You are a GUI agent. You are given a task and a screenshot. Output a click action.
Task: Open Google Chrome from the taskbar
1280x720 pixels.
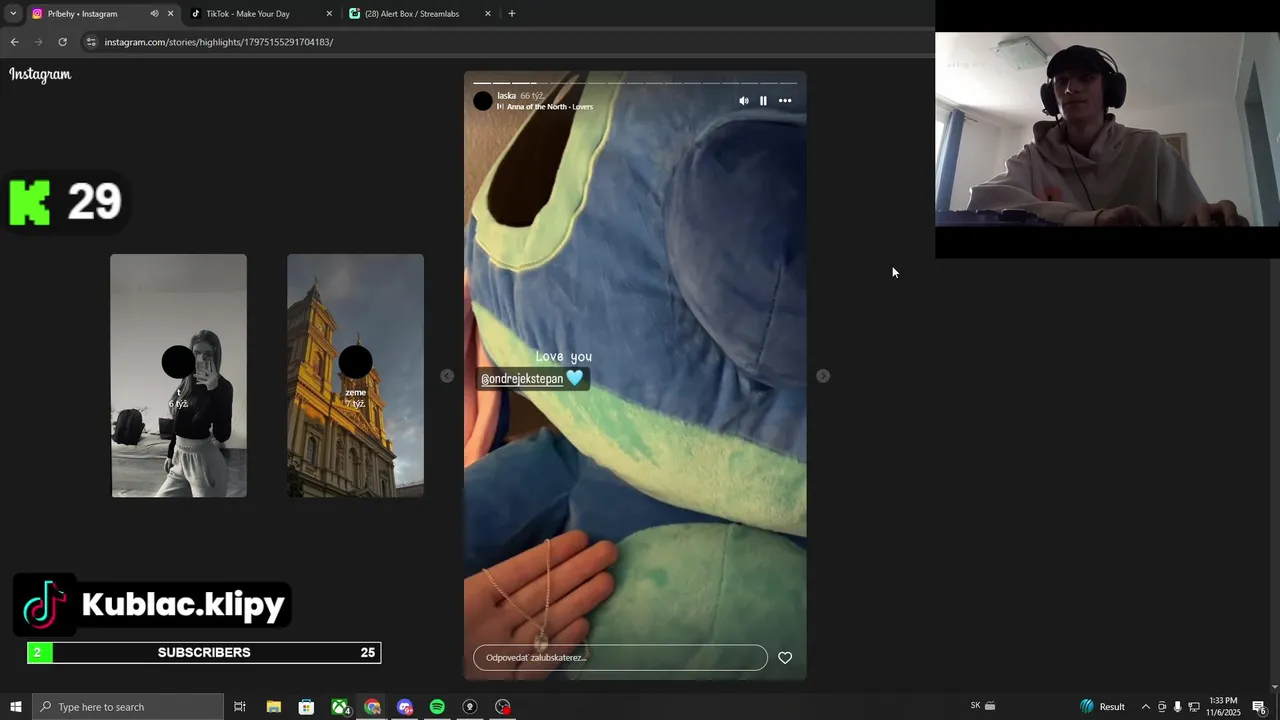[372, 707]
